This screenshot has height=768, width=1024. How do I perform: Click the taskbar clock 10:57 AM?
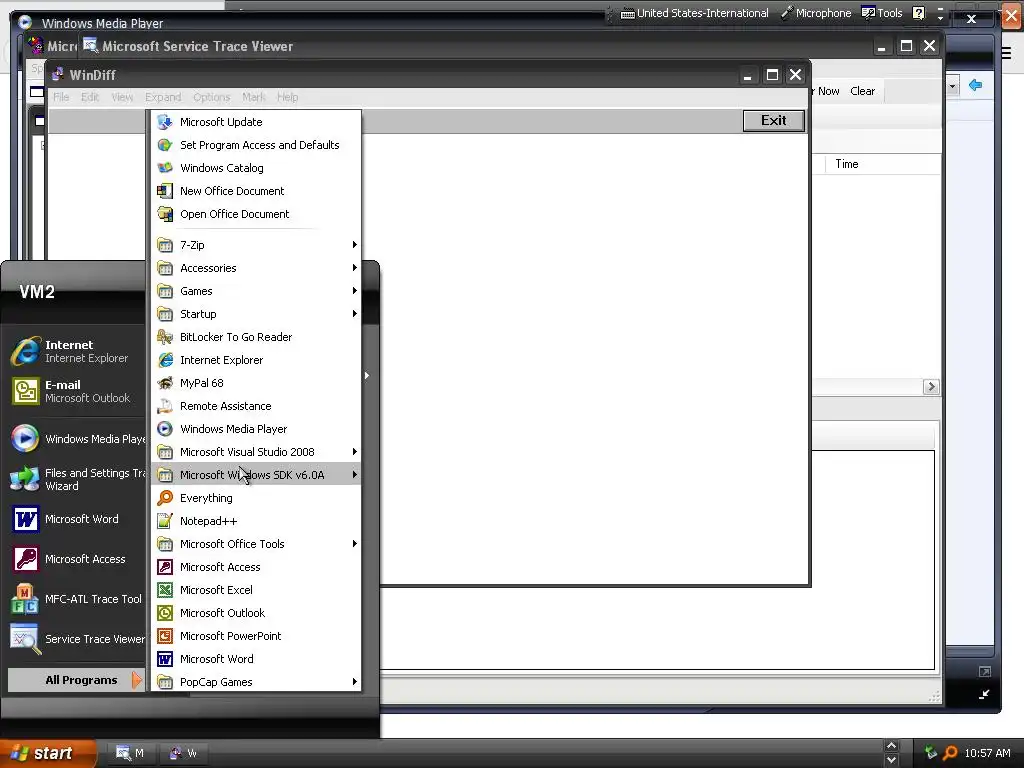987,753
